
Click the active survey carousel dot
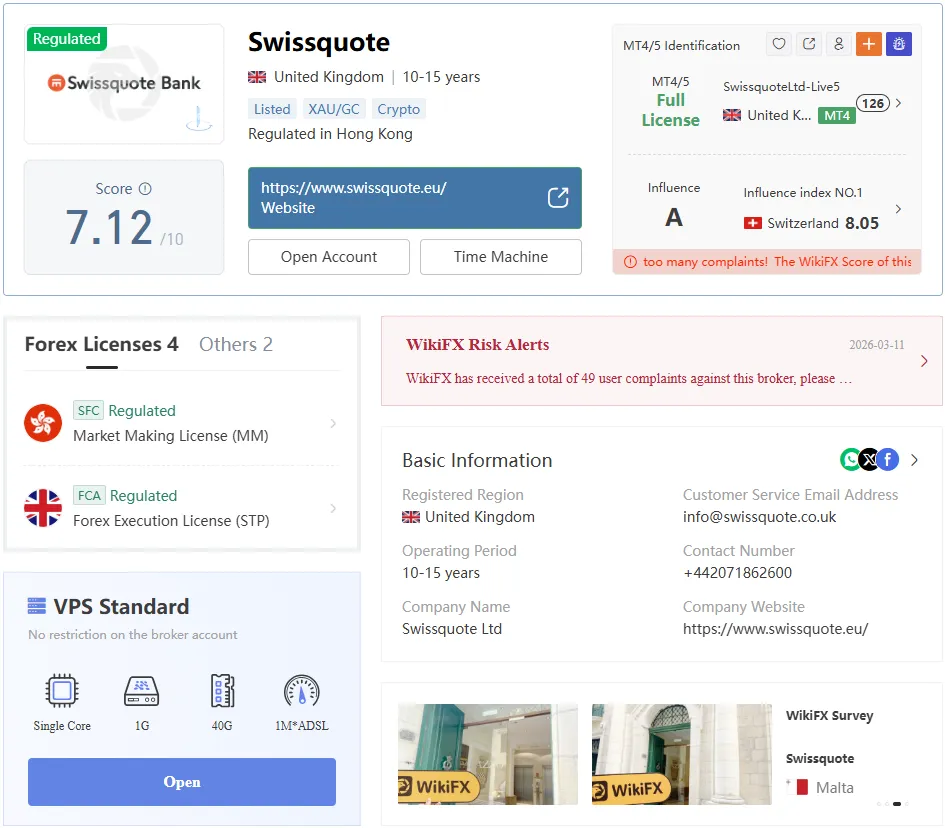(897, 804)
